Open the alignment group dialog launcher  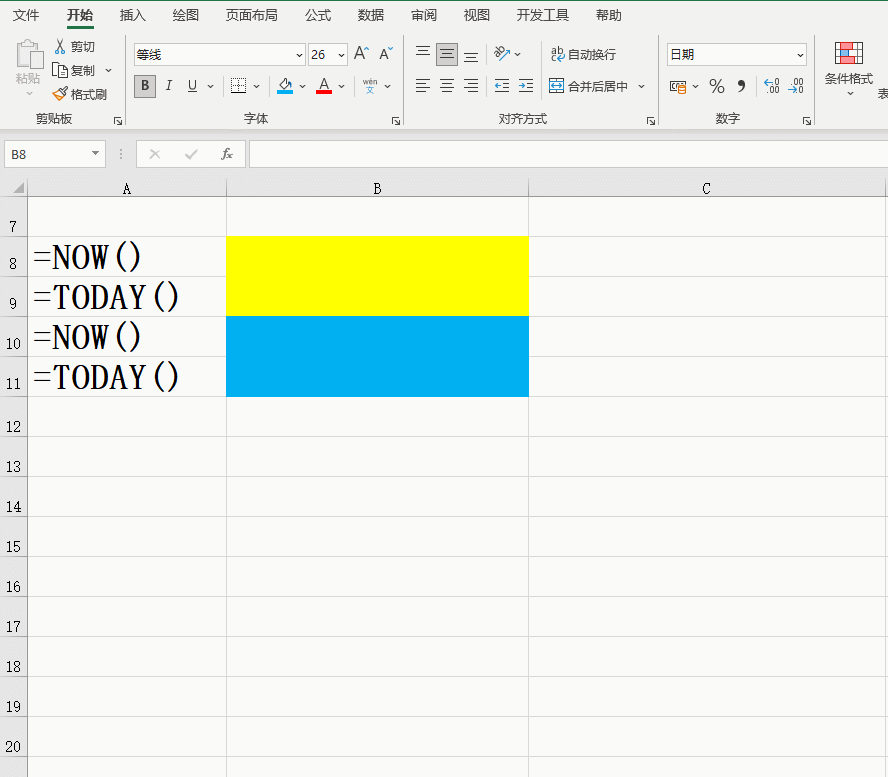[x=651, y=121]
